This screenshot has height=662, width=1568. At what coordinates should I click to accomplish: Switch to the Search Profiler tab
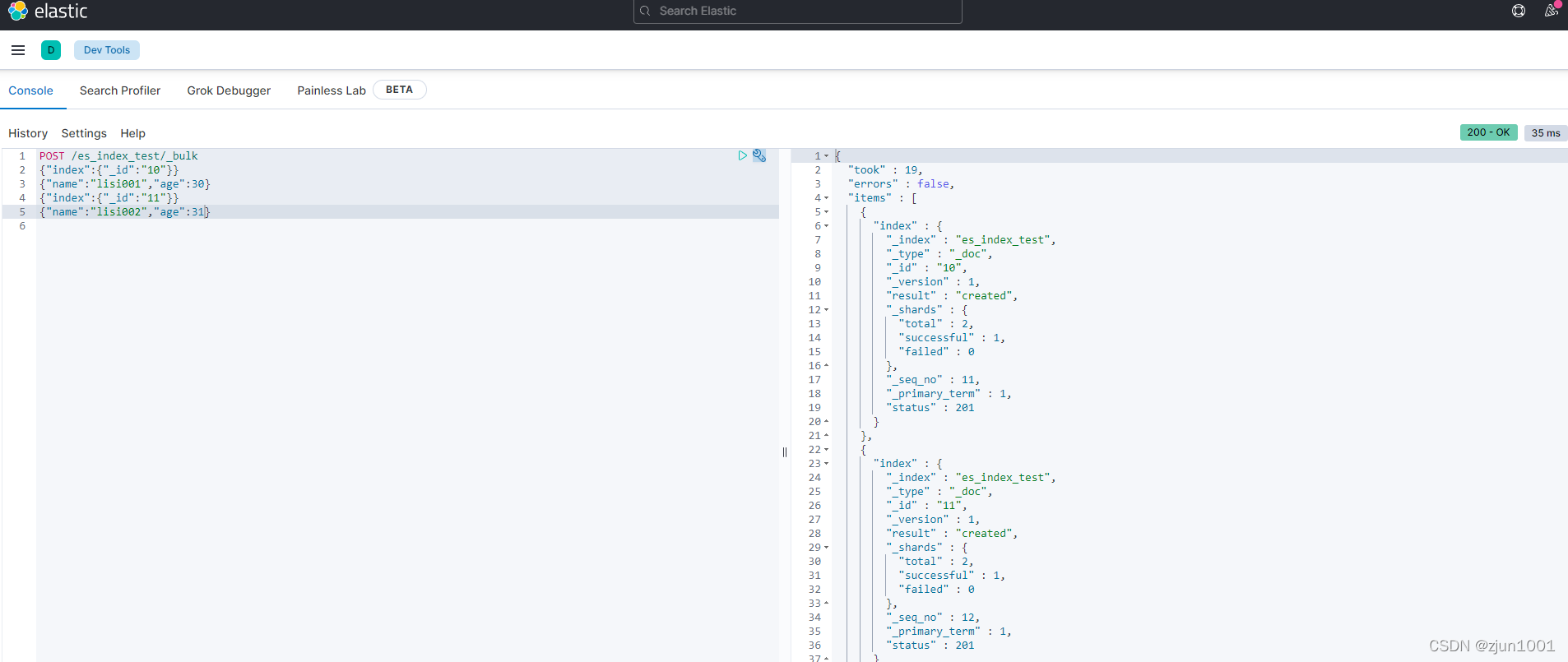click(120, 90)
